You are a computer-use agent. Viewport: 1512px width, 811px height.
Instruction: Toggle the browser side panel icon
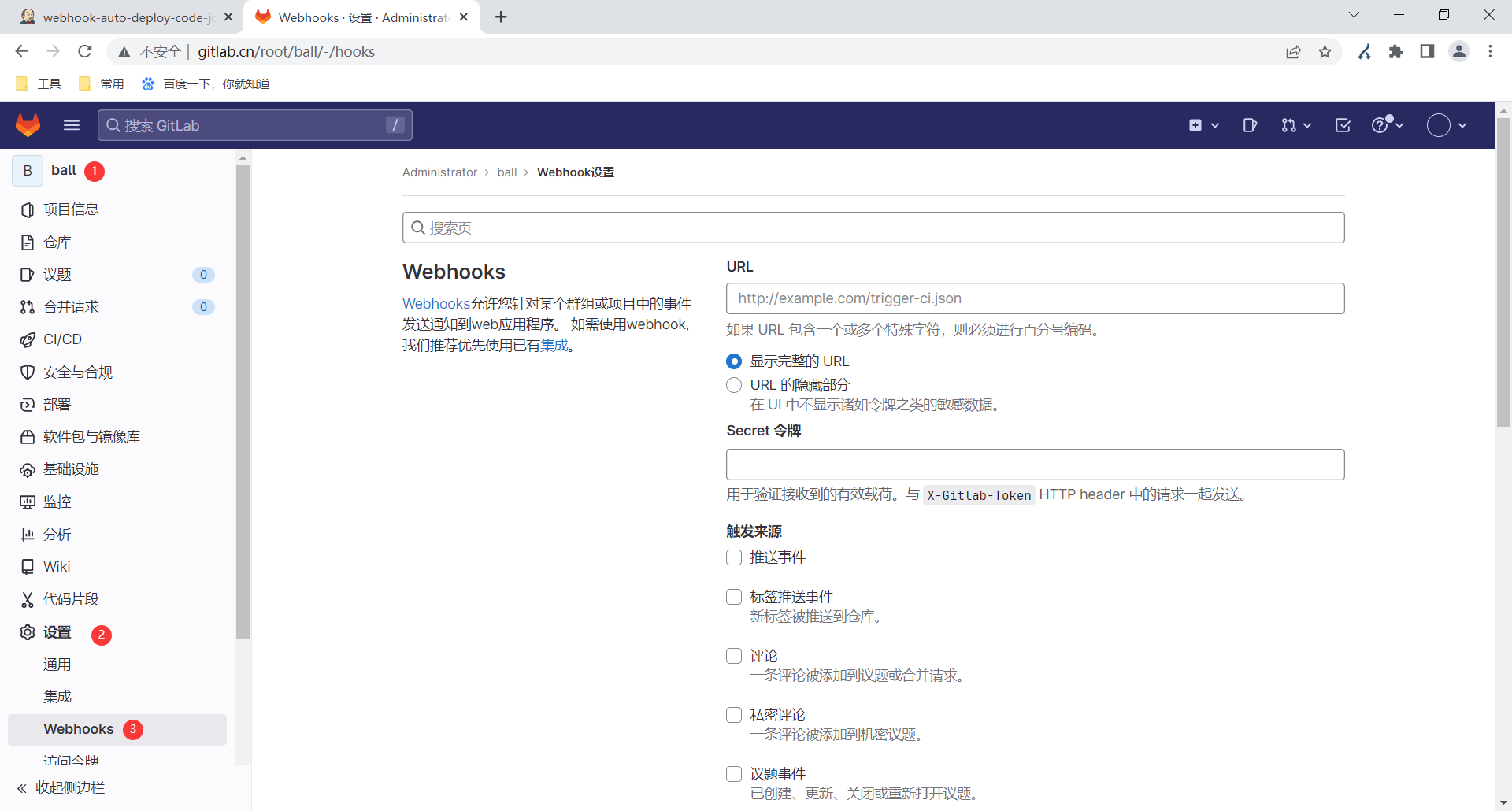[x=1427, y=51]
